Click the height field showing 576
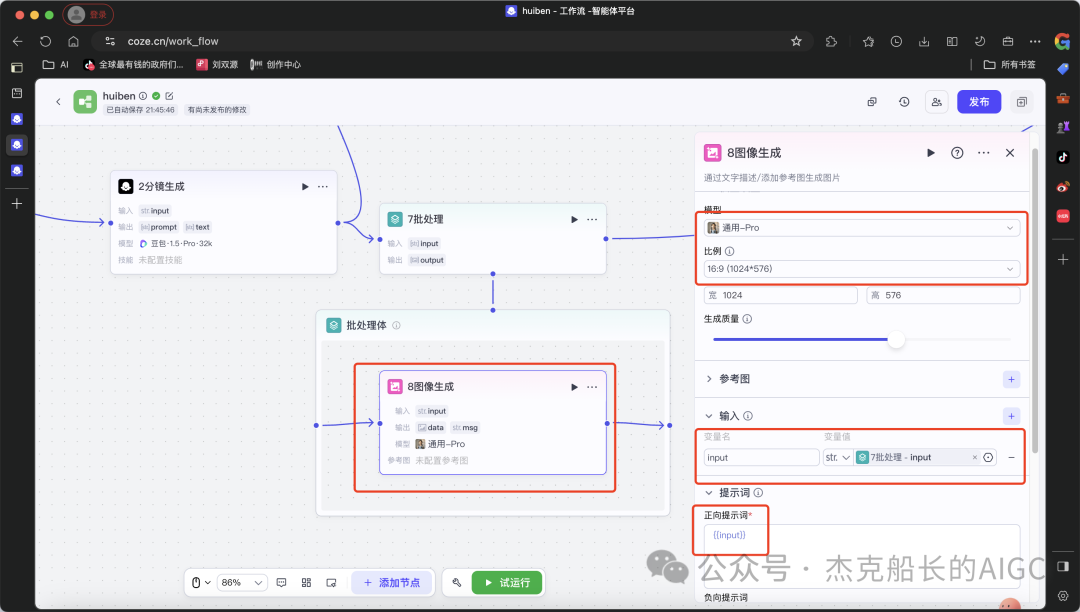 point(943,295)
